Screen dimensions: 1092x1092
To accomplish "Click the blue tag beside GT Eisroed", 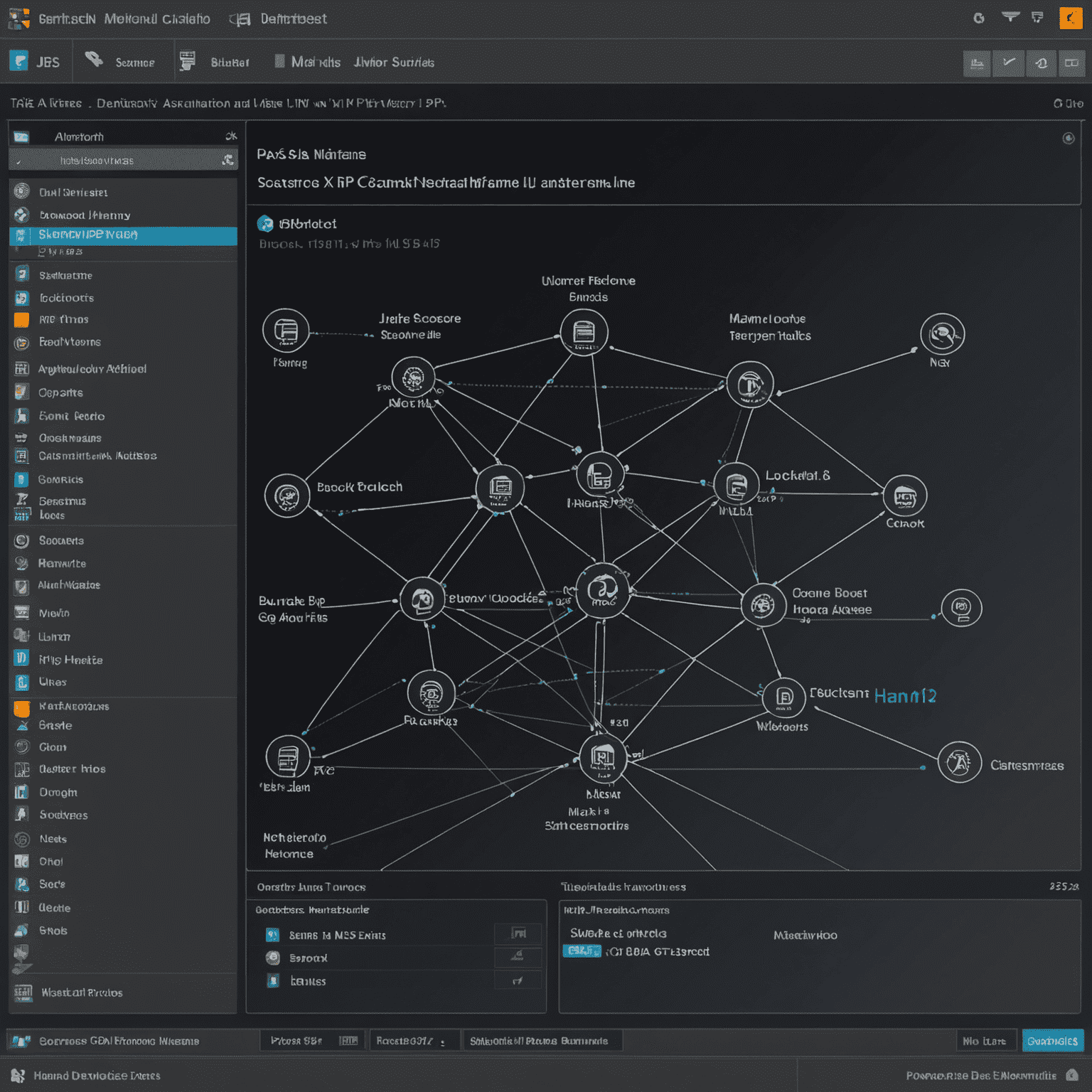I will point(582,951).
